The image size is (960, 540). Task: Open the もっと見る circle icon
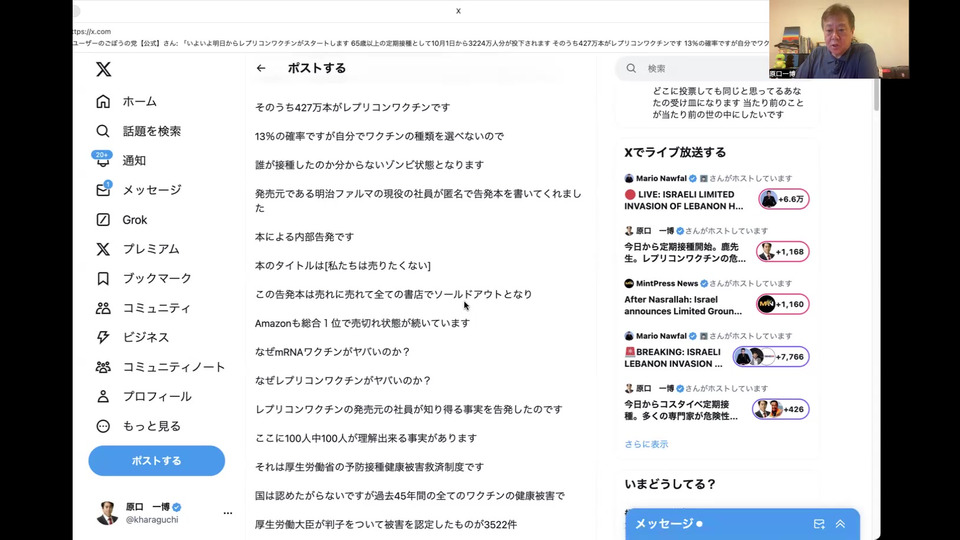(103, 426)
